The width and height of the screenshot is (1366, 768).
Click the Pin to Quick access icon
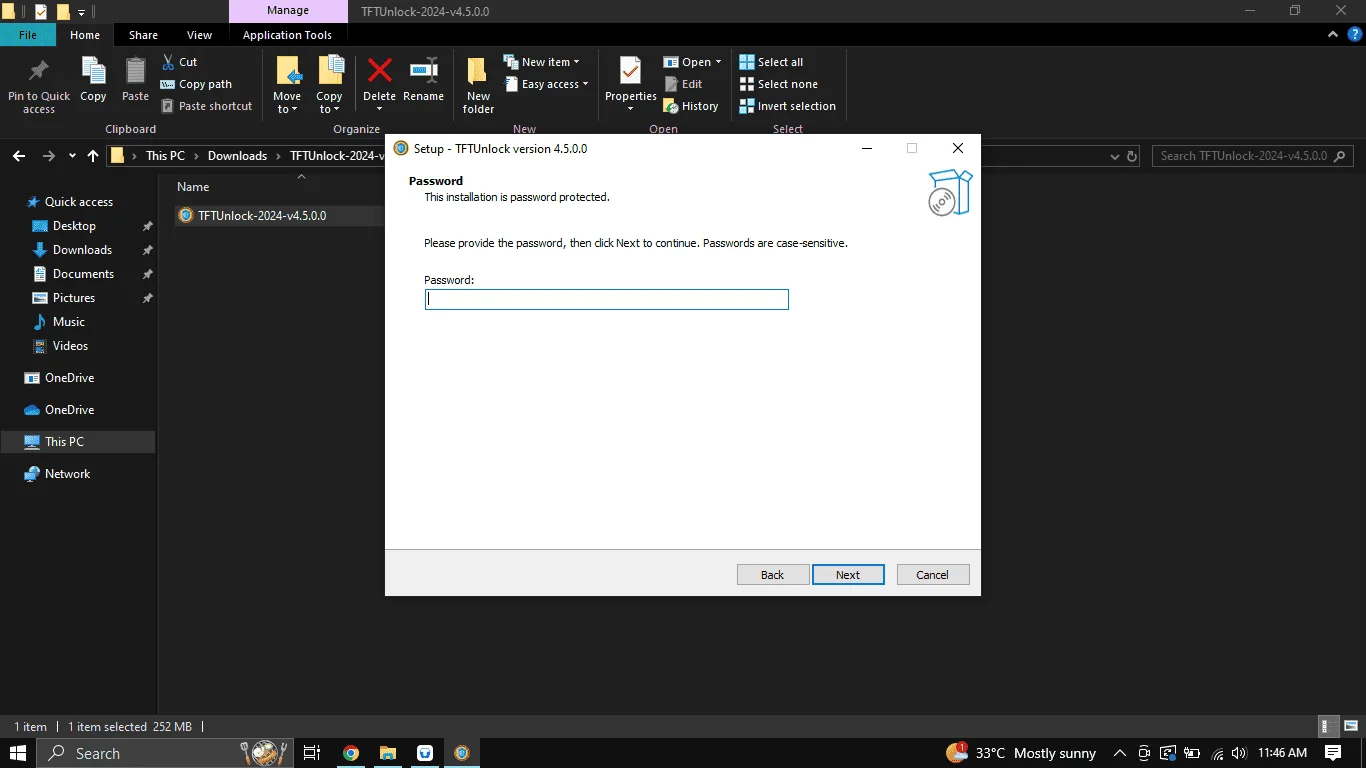pos(39,71)
